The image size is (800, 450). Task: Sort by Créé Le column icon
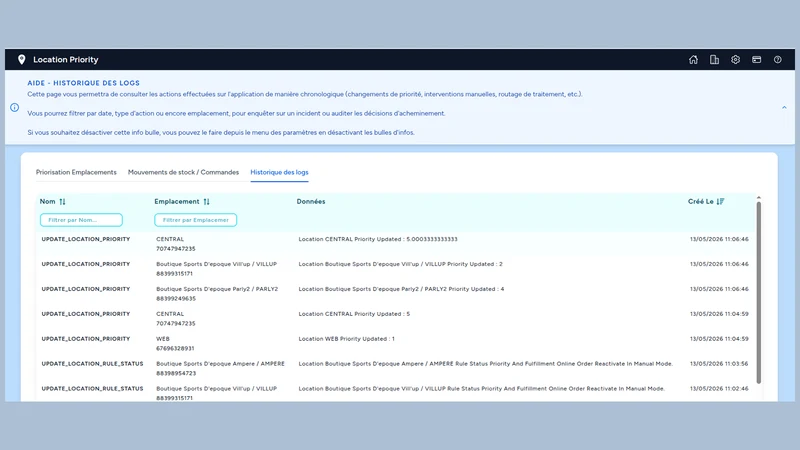pos(720,202)
